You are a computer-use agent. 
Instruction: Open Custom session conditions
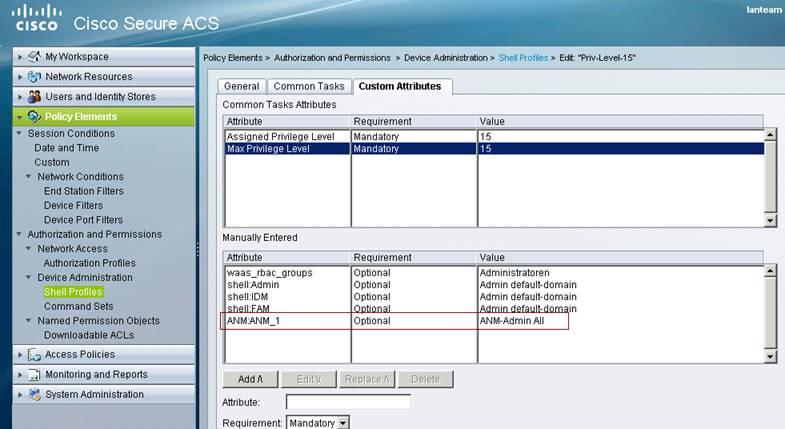tap(52, 162)
